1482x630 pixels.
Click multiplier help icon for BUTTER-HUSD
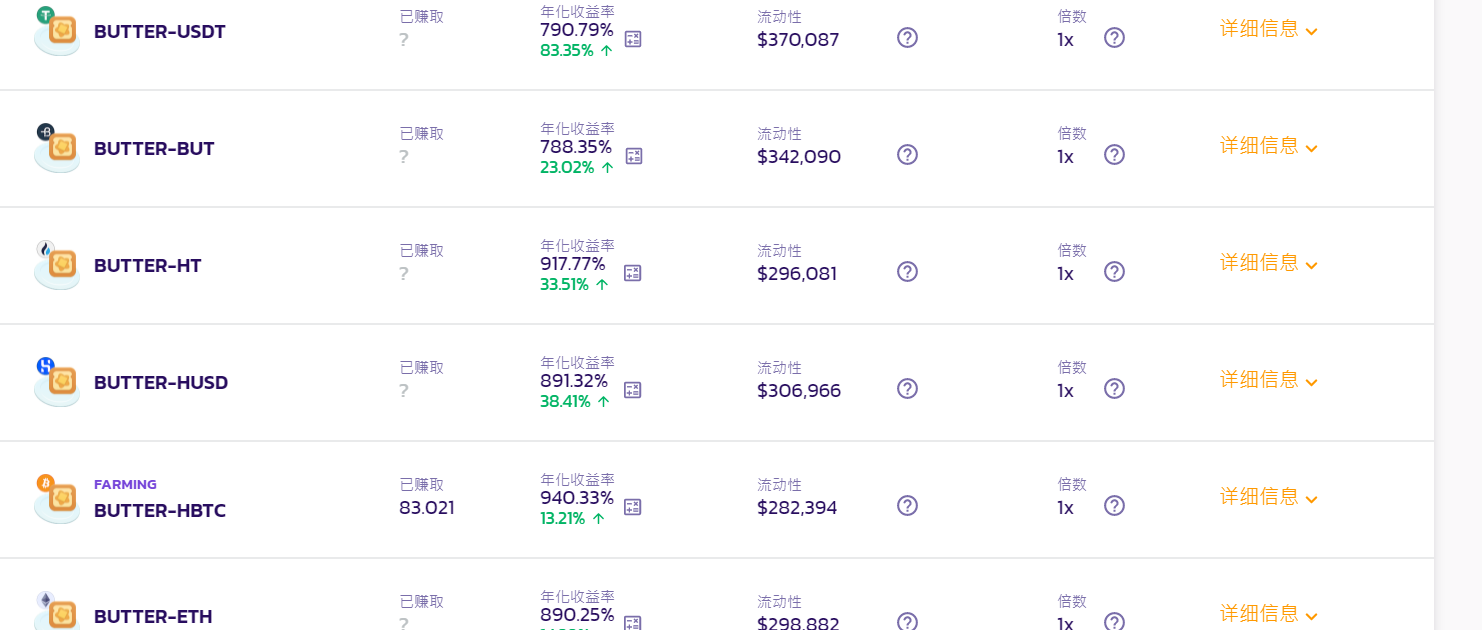tap(1114, 389)
